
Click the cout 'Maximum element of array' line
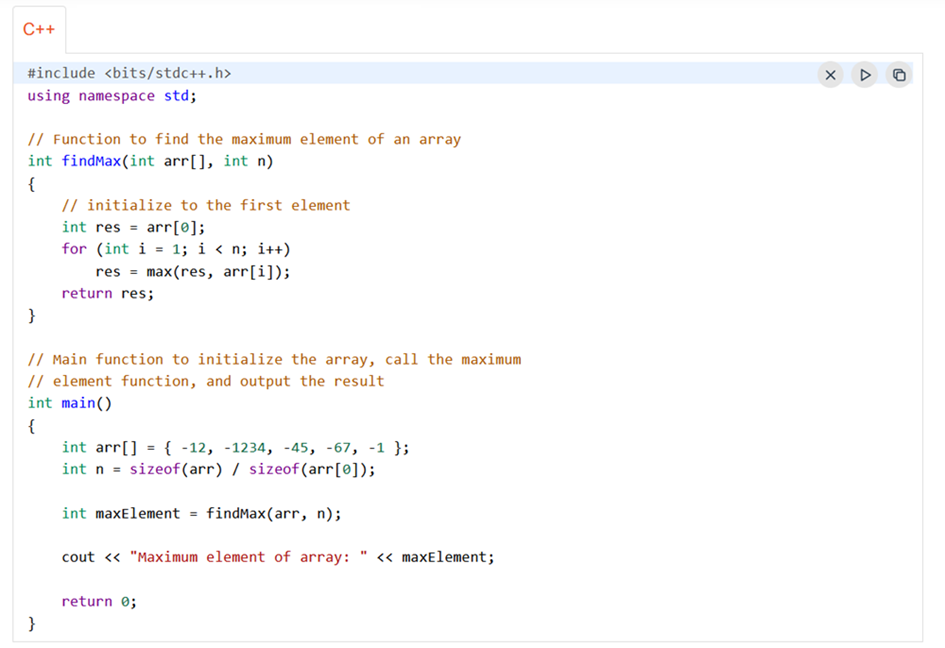pyautogui.click(x=278, y=557)
